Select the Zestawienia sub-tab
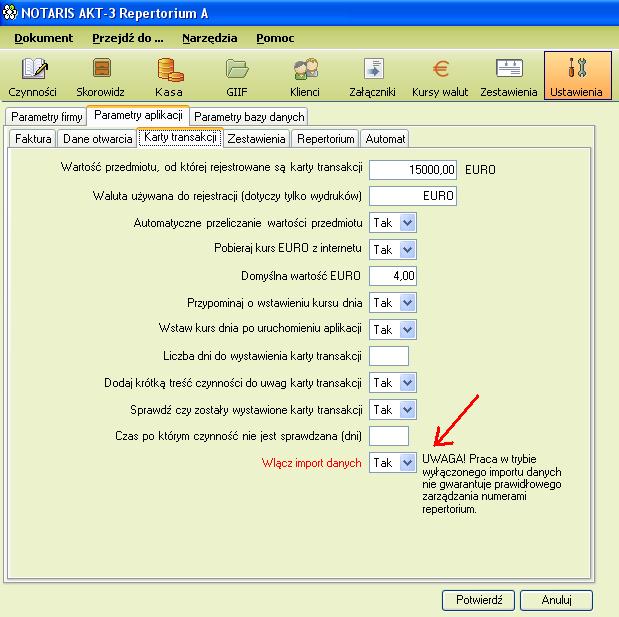619x617 pixels. pyautogui.click(x=257, y=139)
